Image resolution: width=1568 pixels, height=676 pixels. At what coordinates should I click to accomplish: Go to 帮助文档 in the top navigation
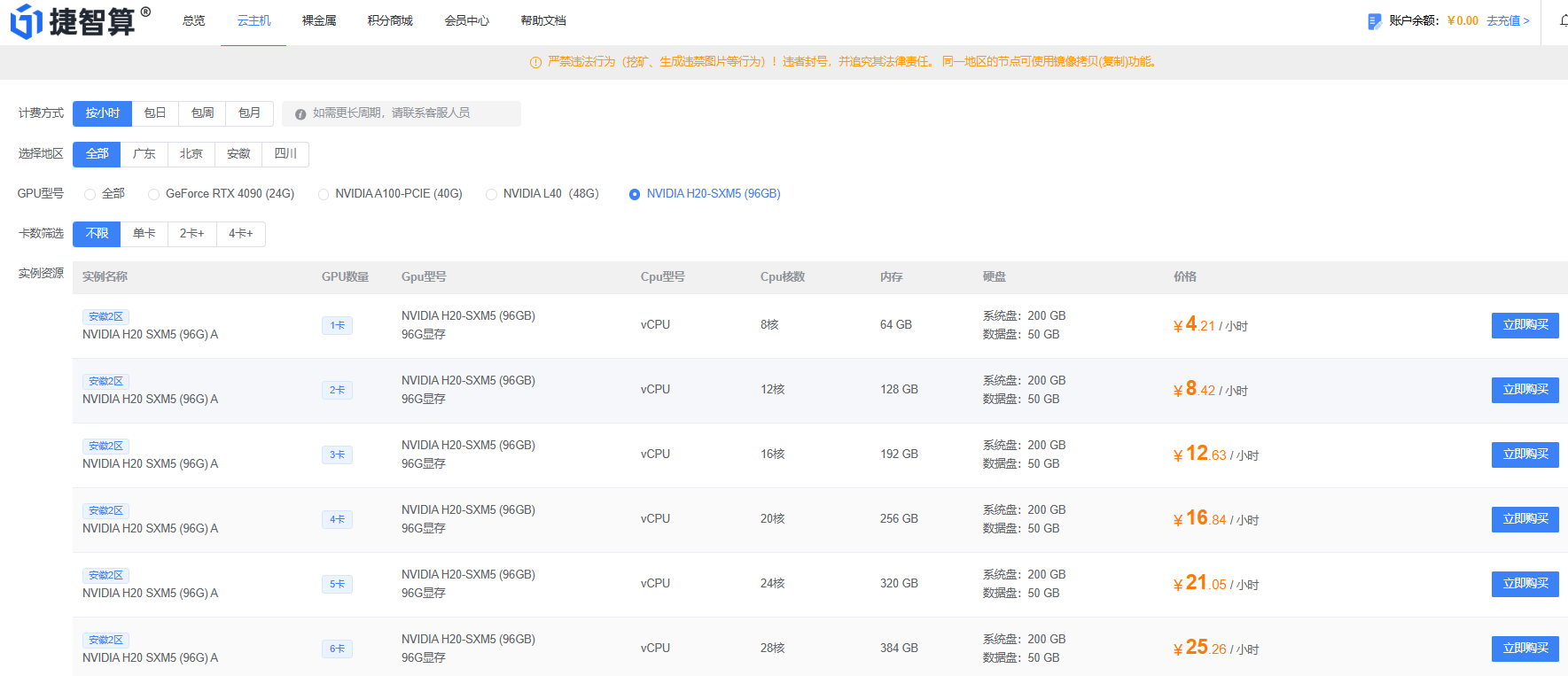pyautogui.click(x=543, y=21)
